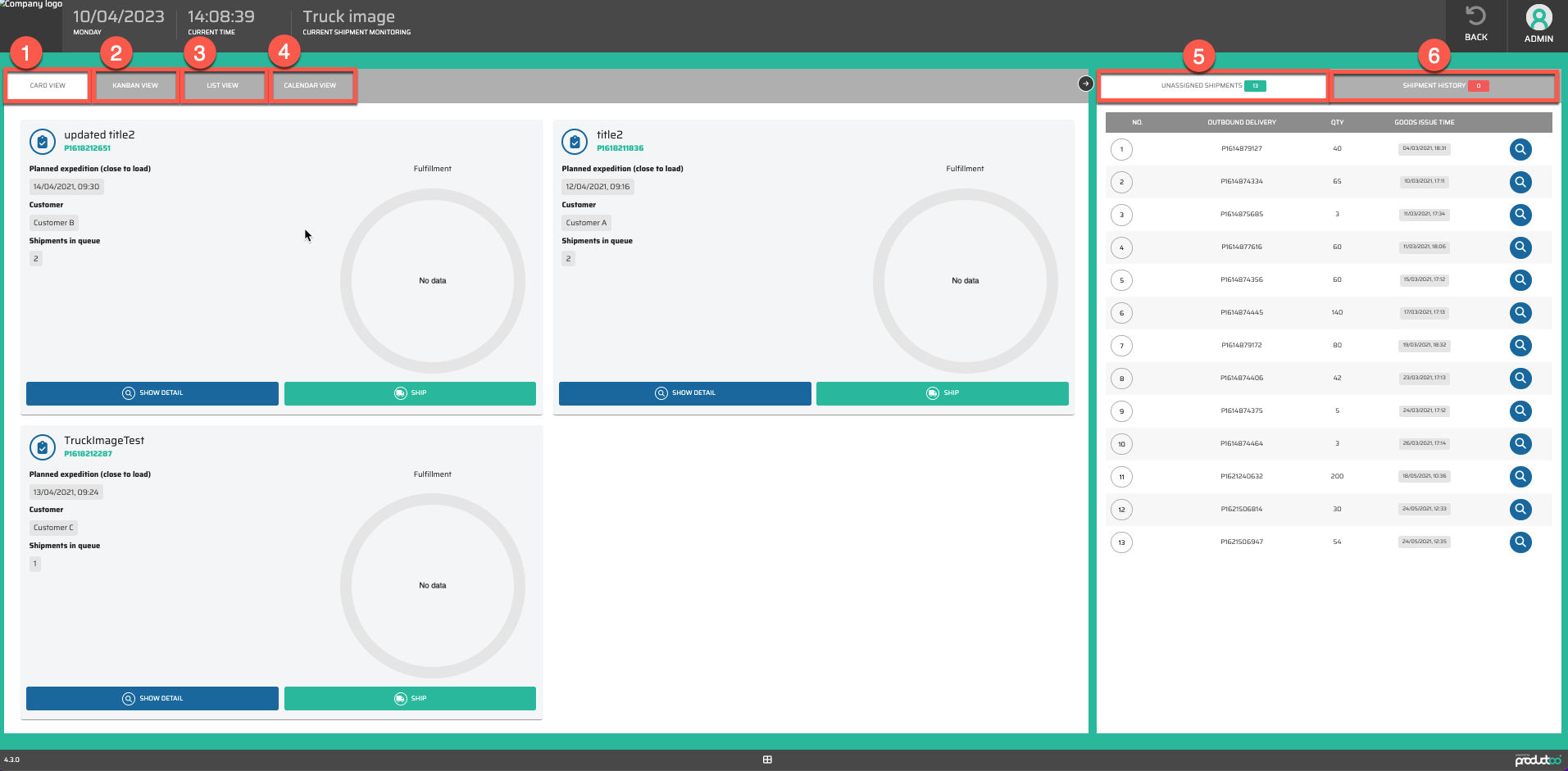
Task: Click magnifier icon for delivery P1614877616
Action: [x=1520, y=247]
